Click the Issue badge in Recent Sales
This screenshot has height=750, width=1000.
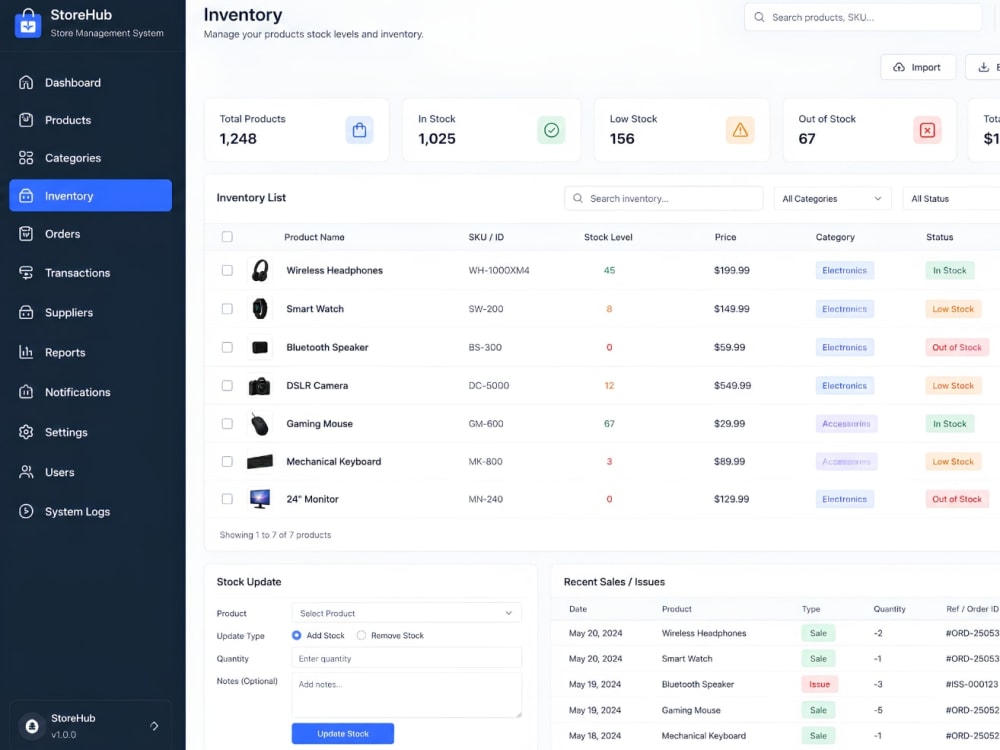[x=820, y=684]
